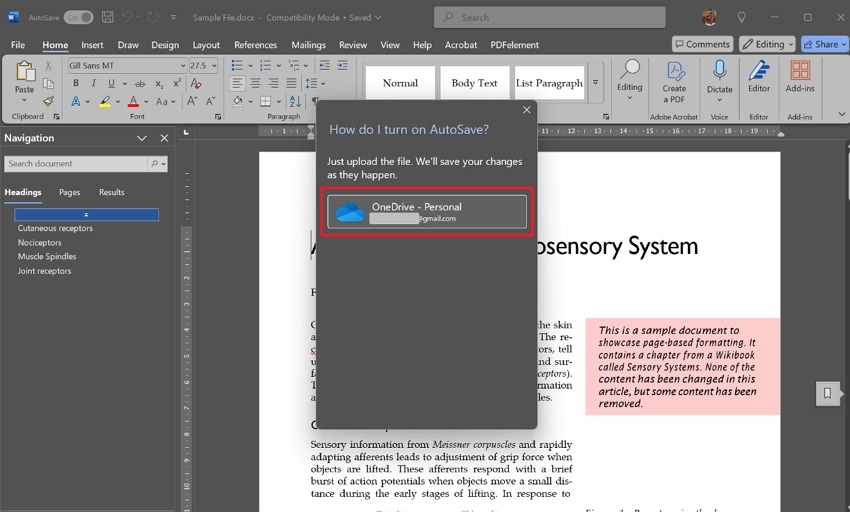
Task: Switch to the Layout tab
Action: [x=206, y=45]
